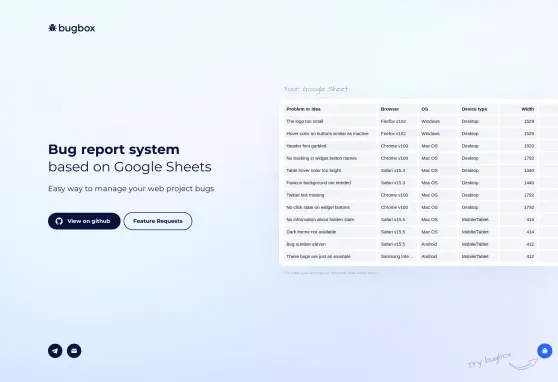Click the View on github button
The height and width of the screenshot is (382, 558).
[84, 221]
